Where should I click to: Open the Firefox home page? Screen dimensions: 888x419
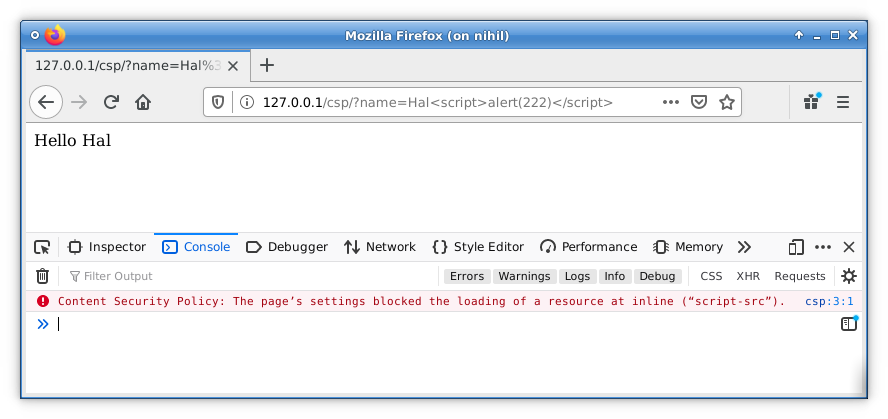(143, 102)
